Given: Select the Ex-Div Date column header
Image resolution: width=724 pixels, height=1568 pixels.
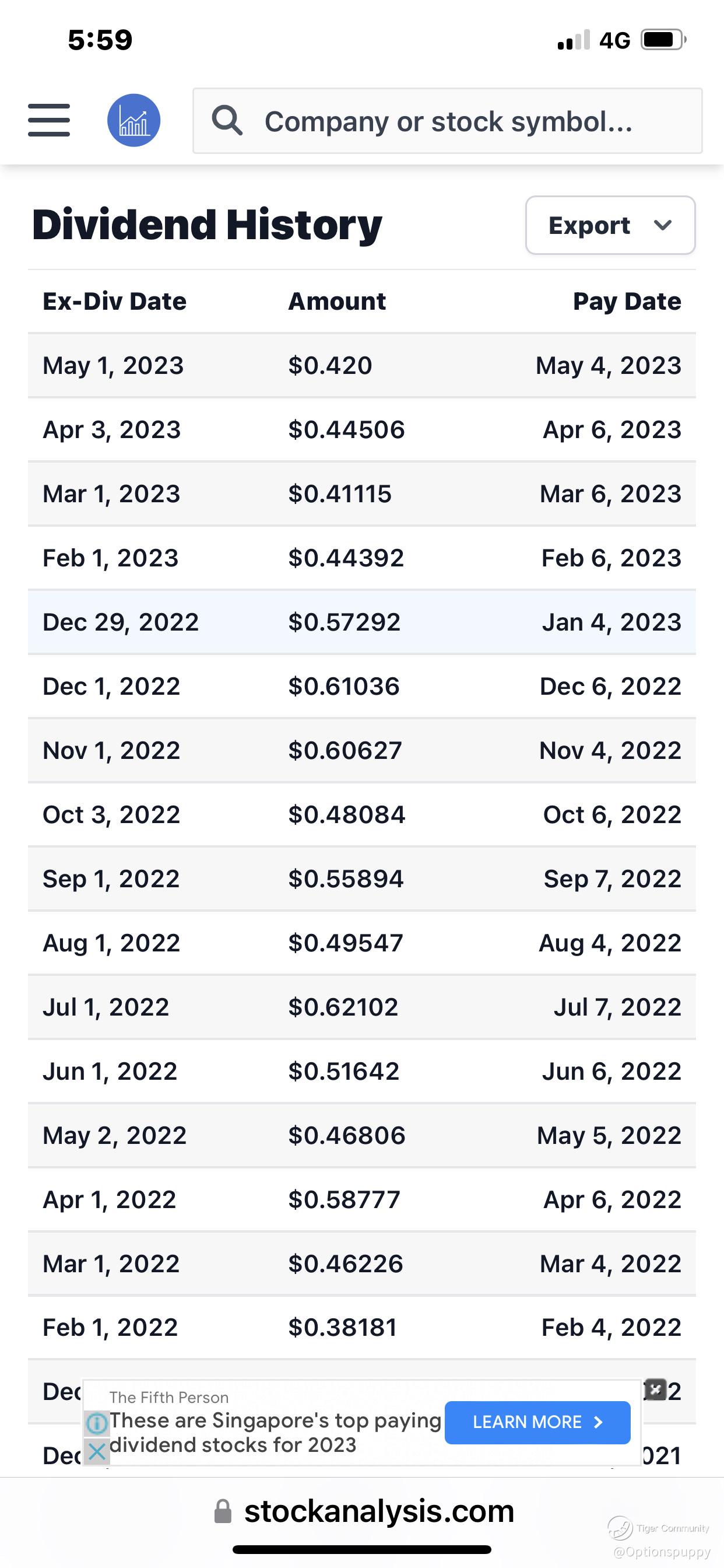Looking at the screenshot, I should (x=114, y=302).
